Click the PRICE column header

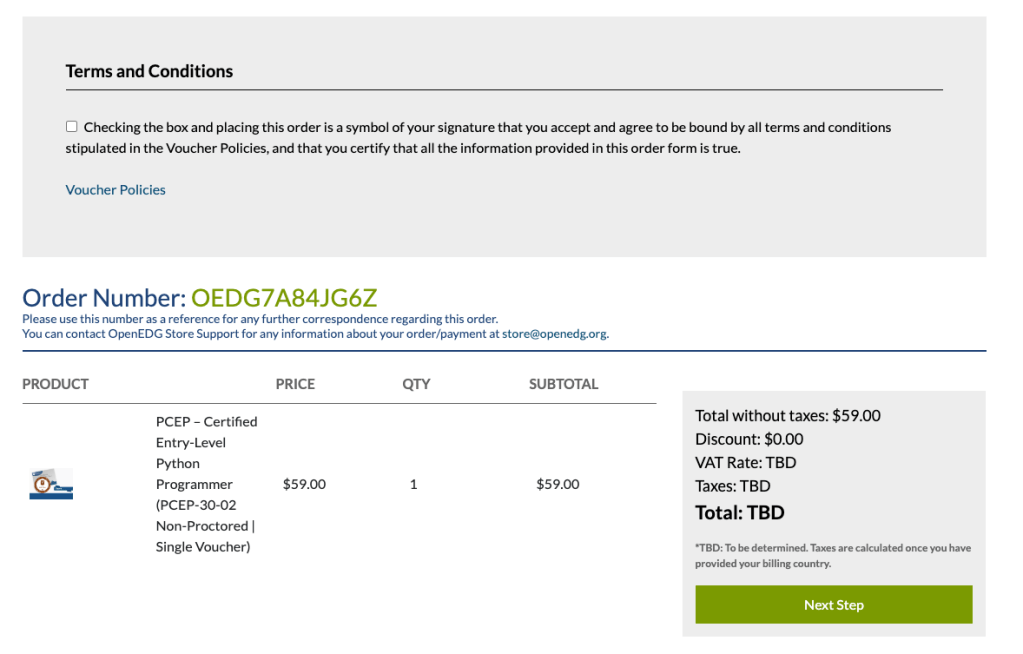tap(295, 384)
